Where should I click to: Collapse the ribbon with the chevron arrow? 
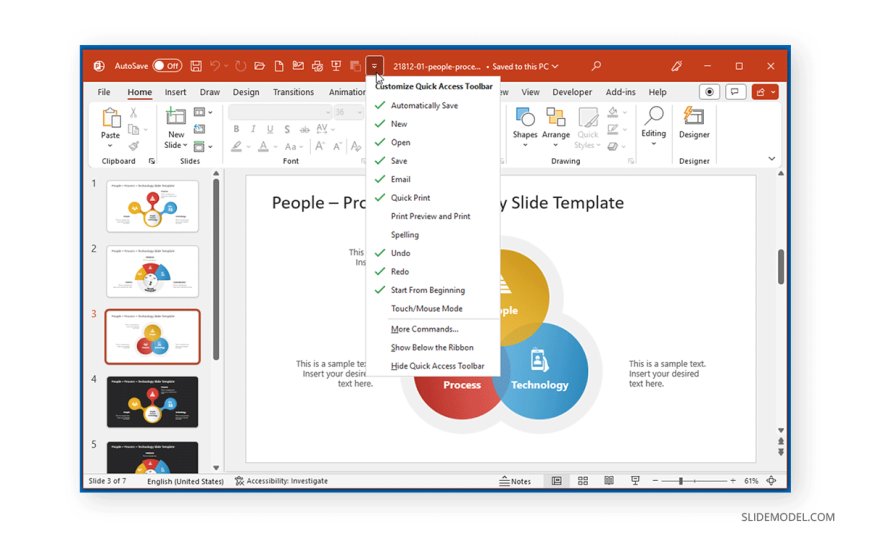(x=771, y=159)
